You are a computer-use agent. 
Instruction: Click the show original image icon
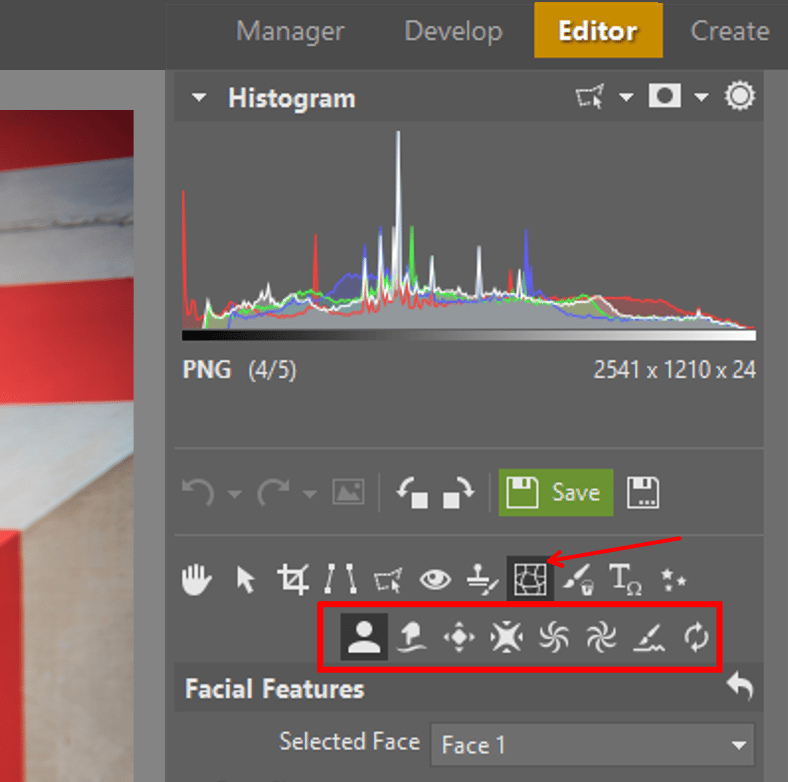coord(348,492)
